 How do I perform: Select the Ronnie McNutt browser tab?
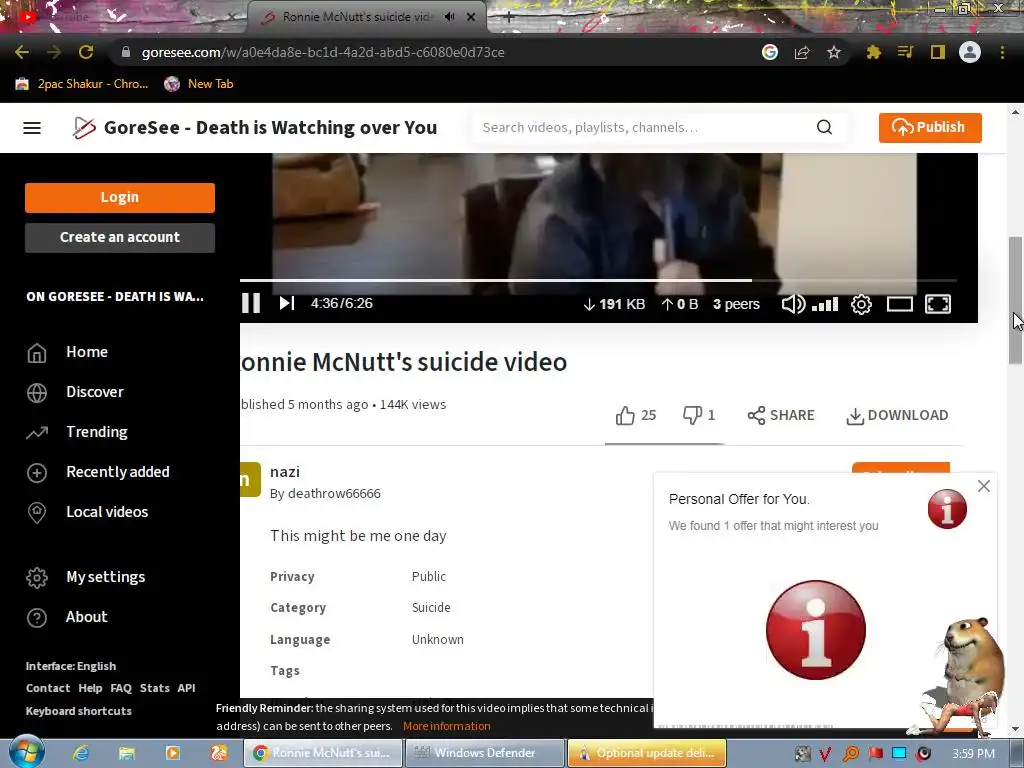click(356, 17)
